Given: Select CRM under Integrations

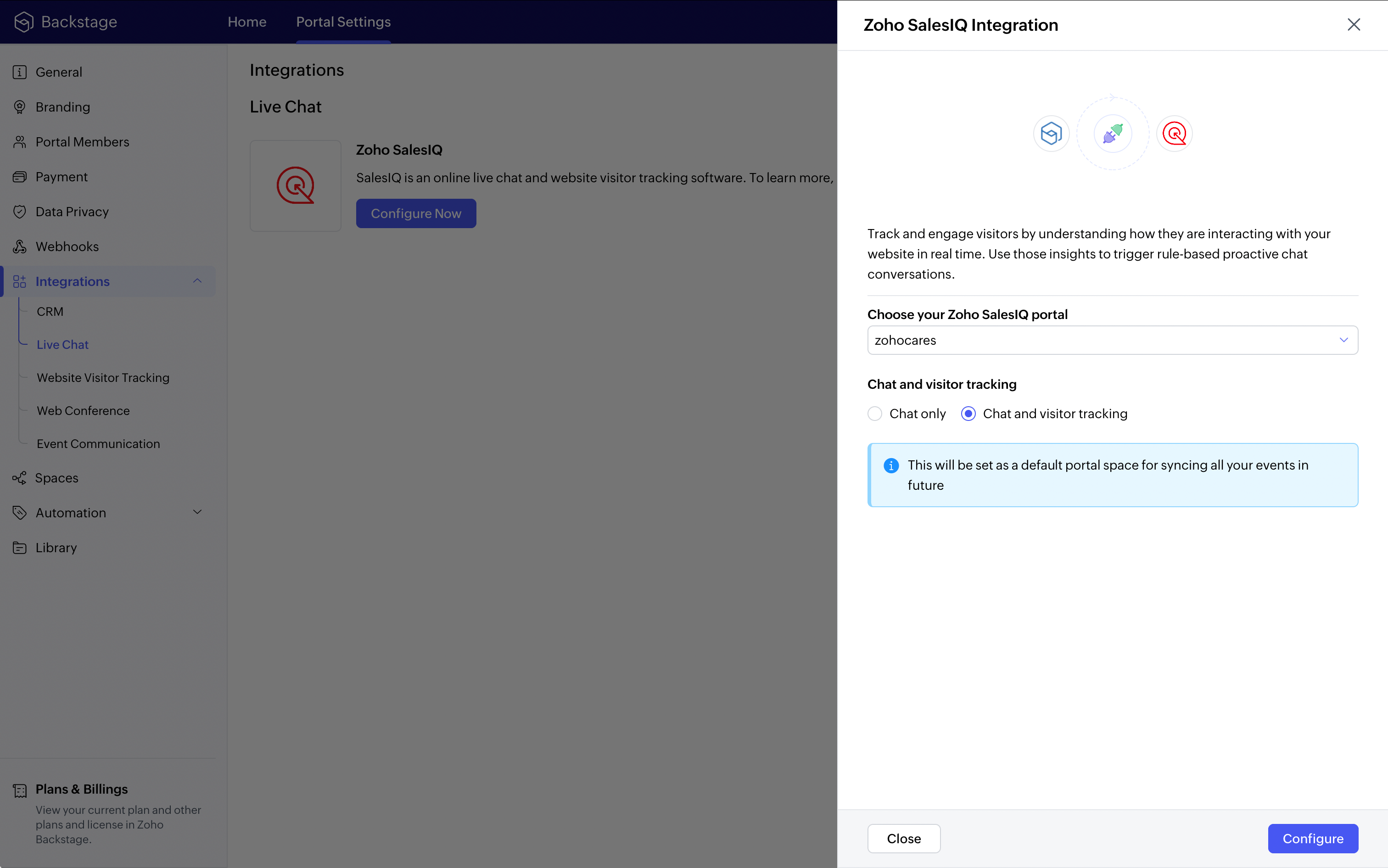Looking at the screenshot, I should tap(50, 312).
